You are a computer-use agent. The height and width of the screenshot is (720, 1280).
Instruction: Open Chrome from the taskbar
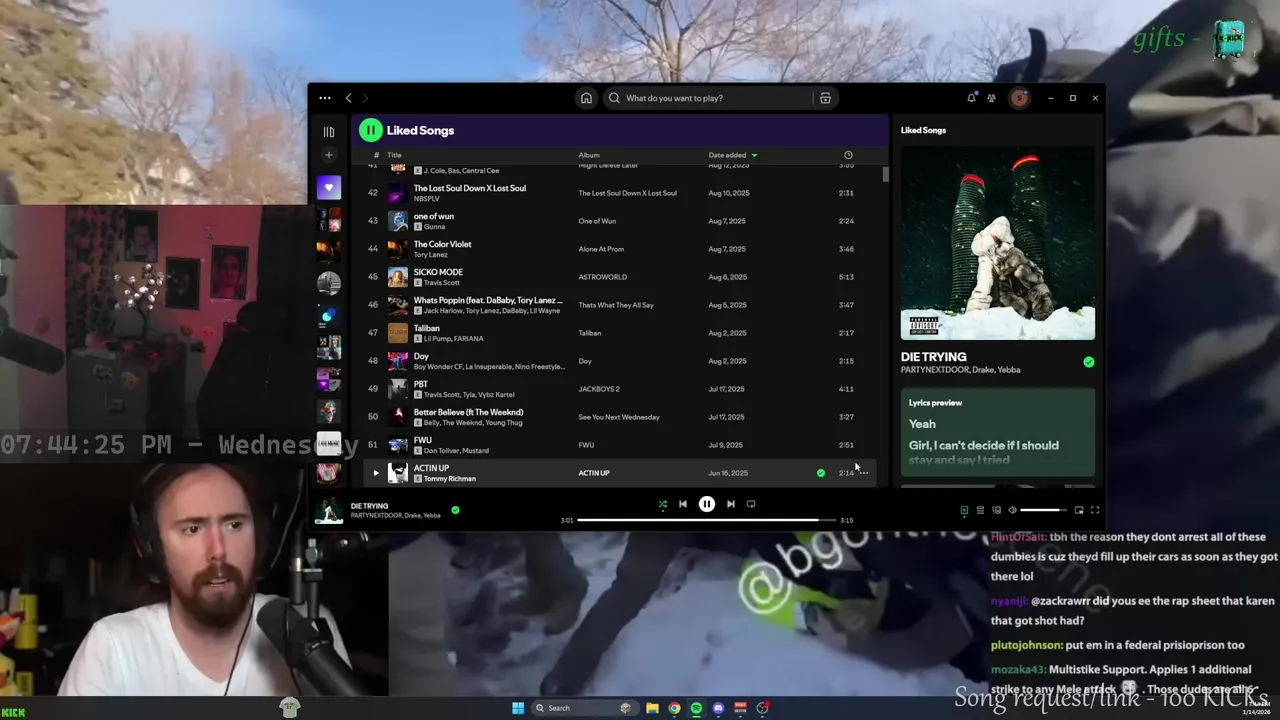point(674,708)
